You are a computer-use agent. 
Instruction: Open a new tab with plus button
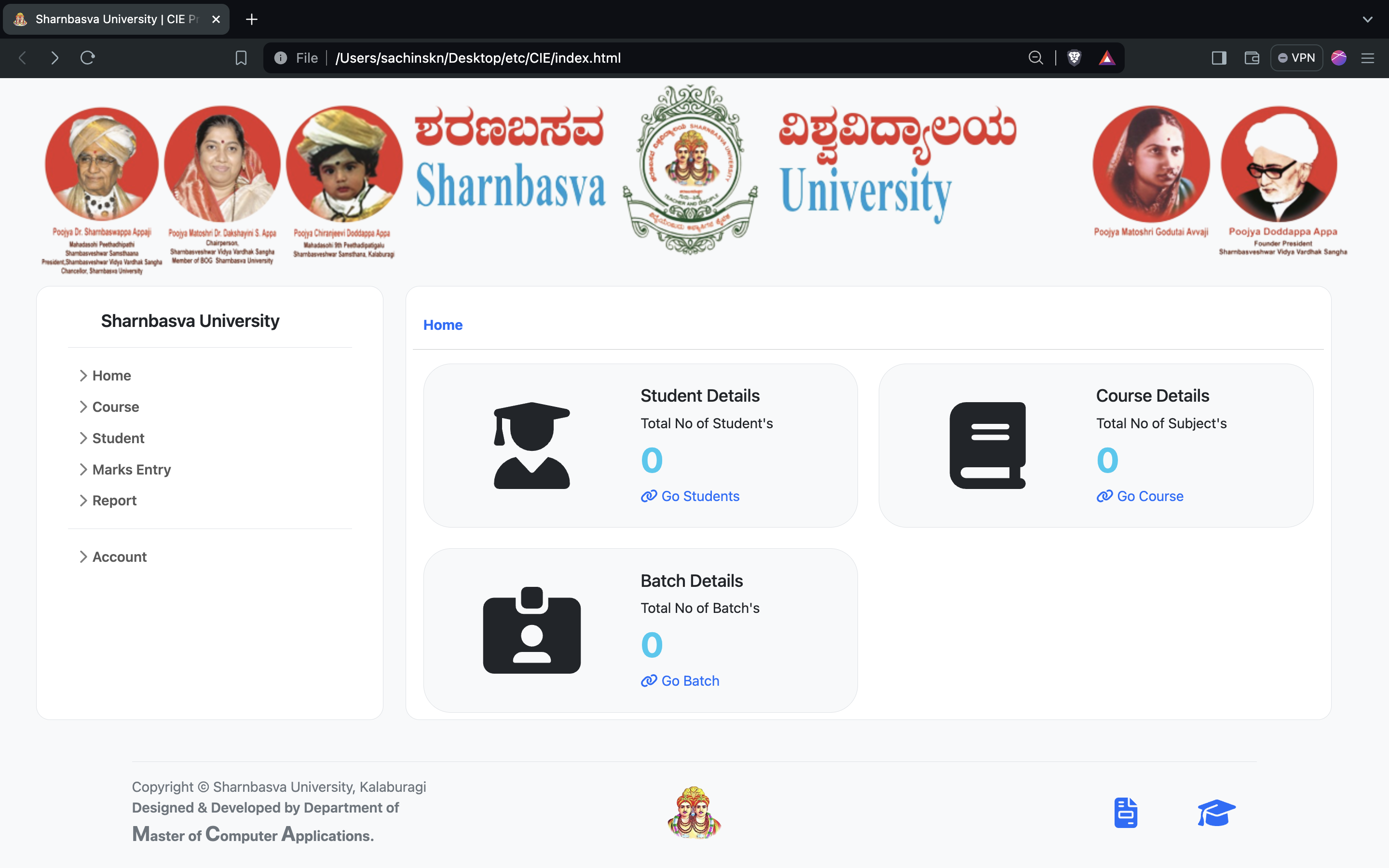[x=251, y=19]
